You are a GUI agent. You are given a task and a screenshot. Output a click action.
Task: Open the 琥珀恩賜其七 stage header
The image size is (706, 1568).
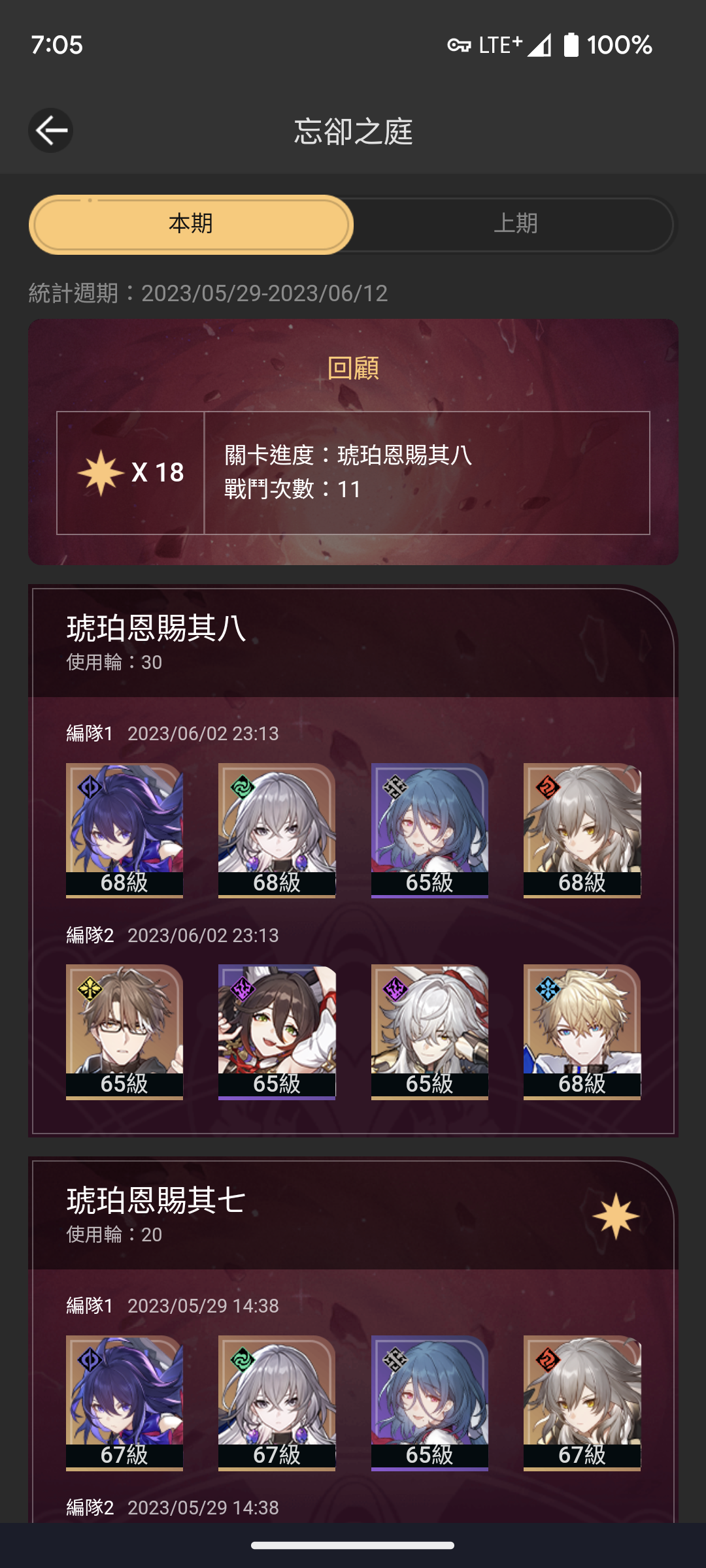(353, 1214)
